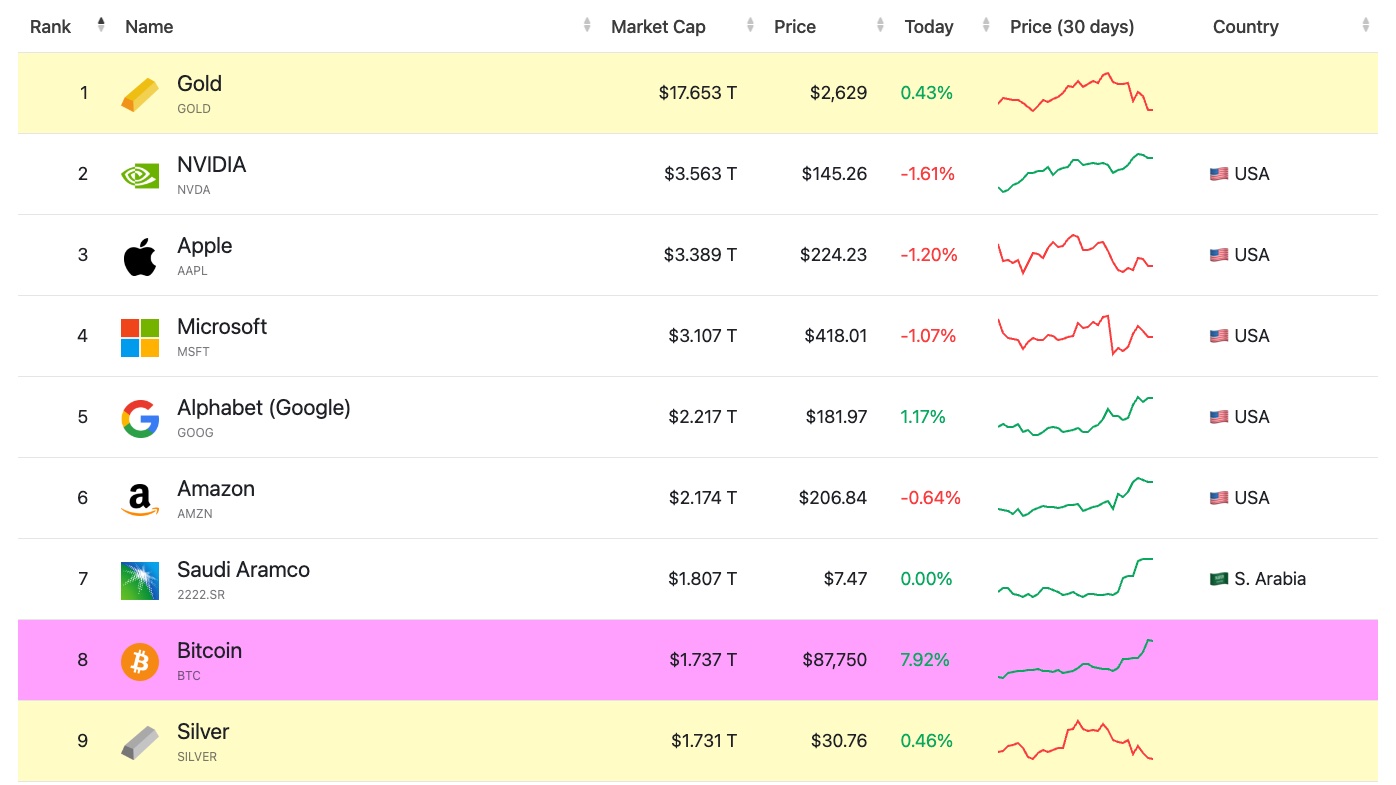View NVIDIA 30-day price chart

coord(1075,173)
